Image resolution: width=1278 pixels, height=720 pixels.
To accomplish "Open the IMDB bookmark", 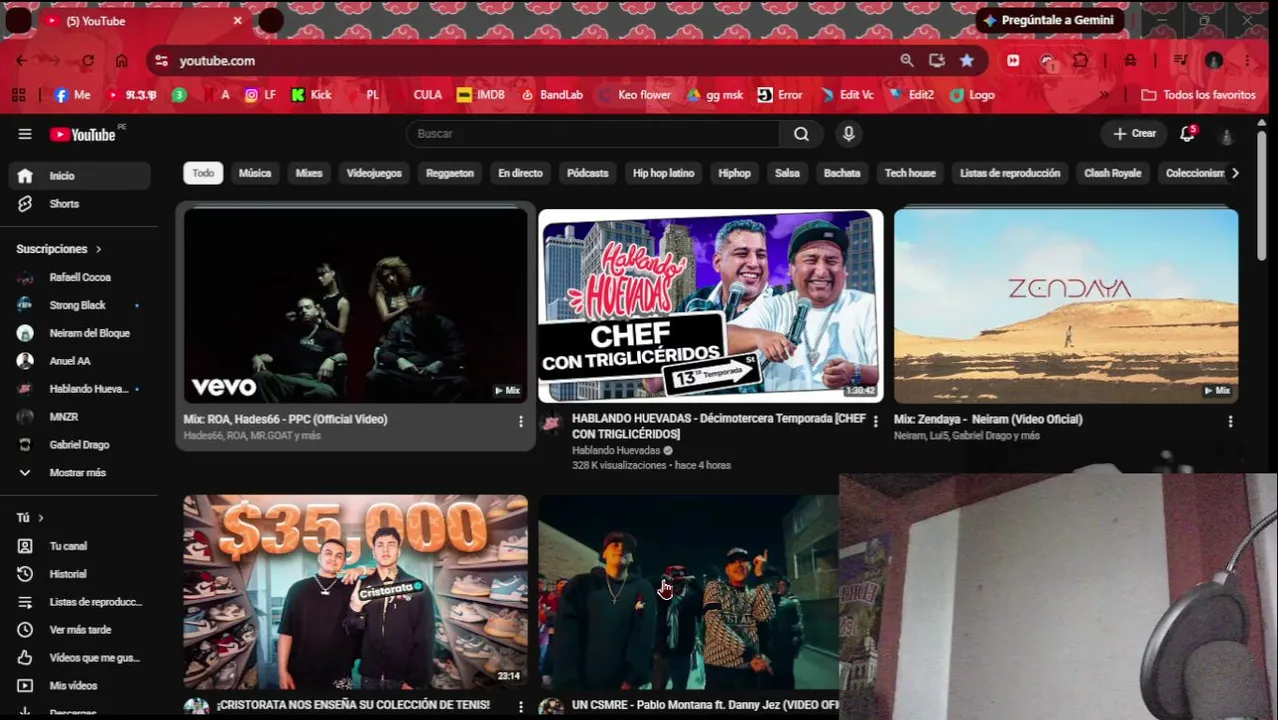I will (x=481, y=95).
